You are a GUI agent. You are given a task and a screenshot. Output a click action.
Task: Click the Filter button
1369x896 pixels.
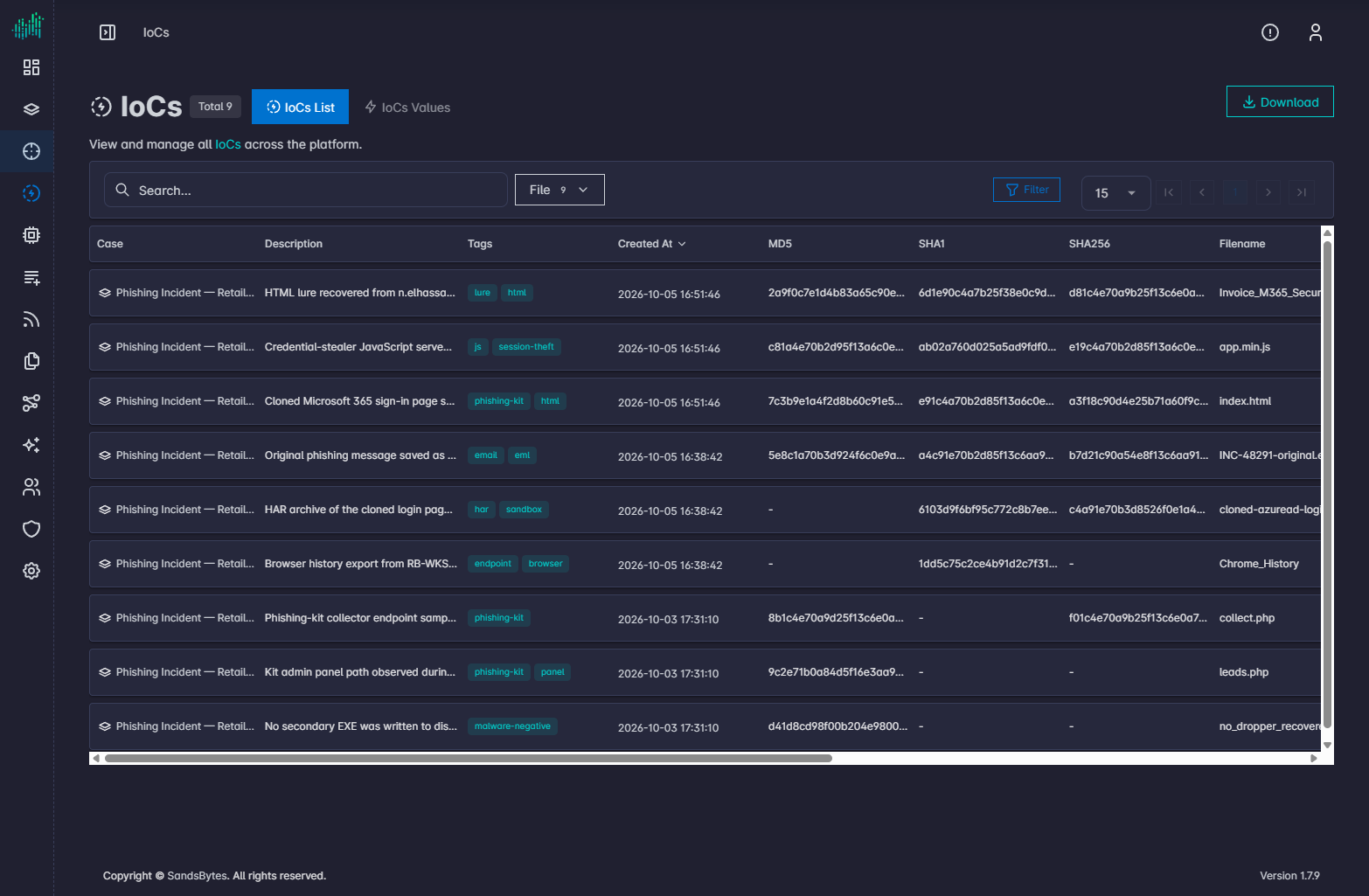click(x=1026, y=190)
